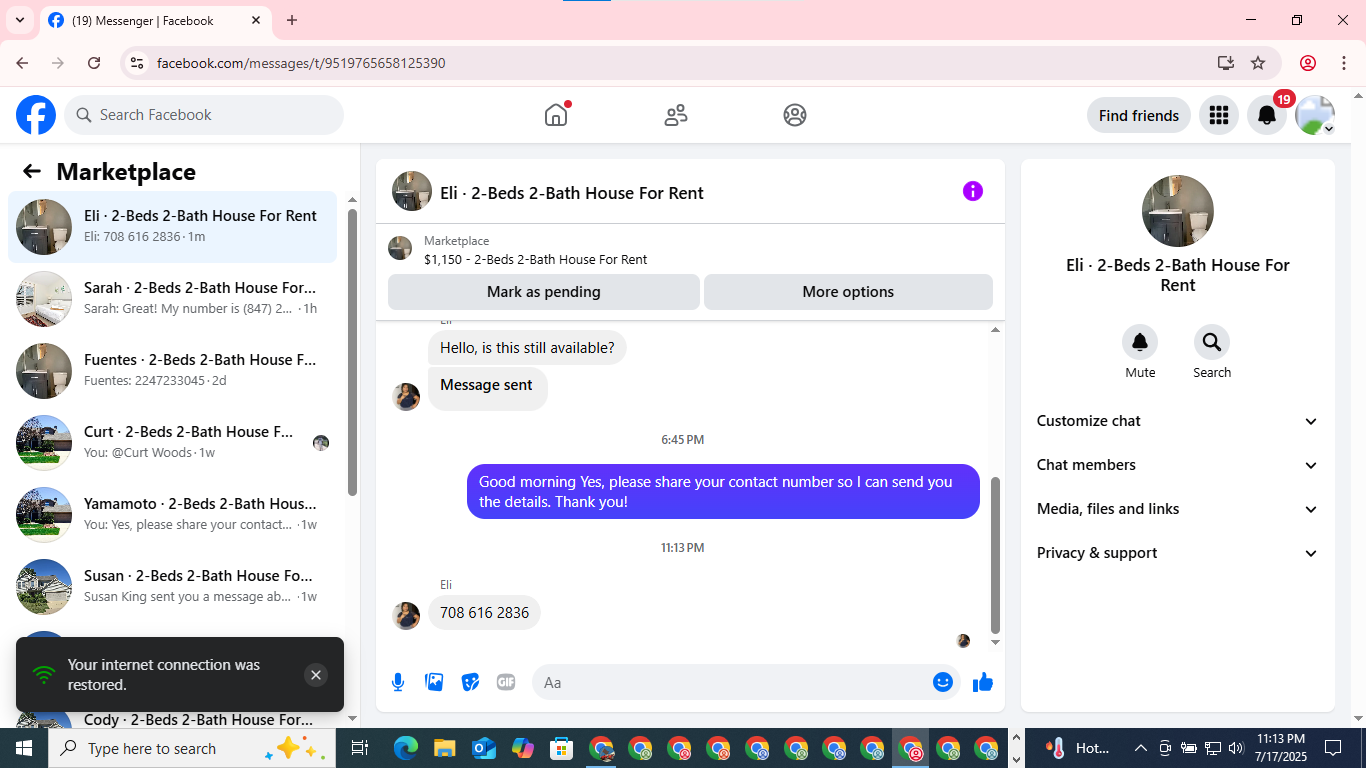
Task: Click the microphone voice clip icon
Action: point(398,682)
